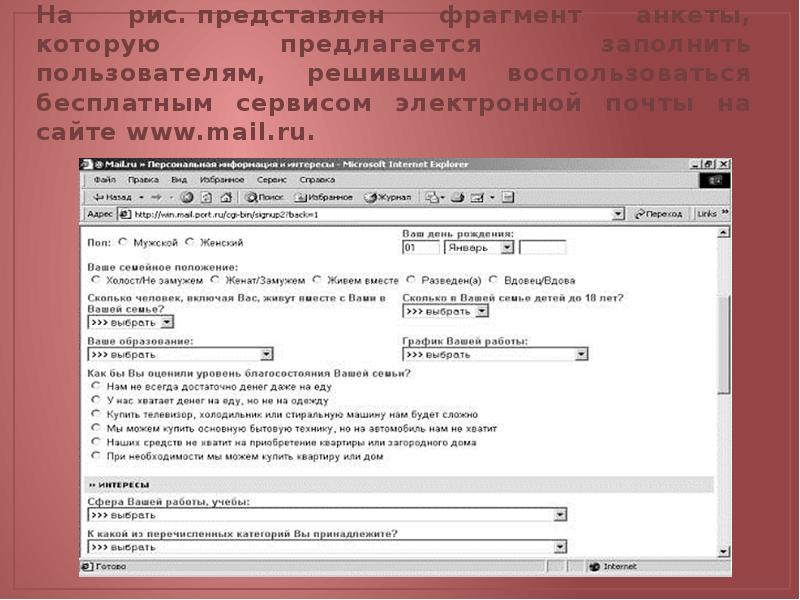
Task: Open the Search (Поиск) toolbar button
Action: tap(265, 197)
